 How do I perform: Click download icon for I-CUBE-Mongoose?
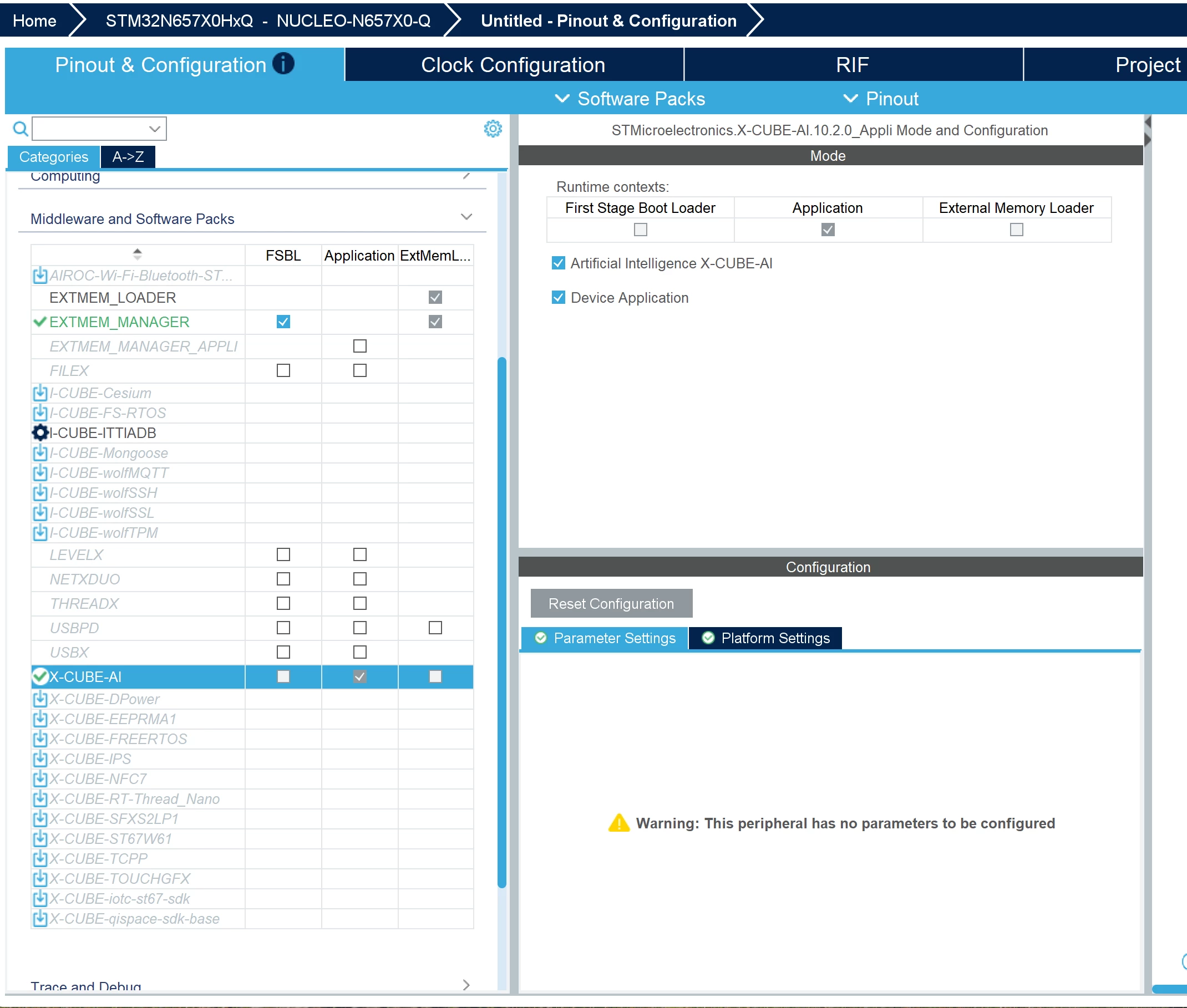pos(40,452)
